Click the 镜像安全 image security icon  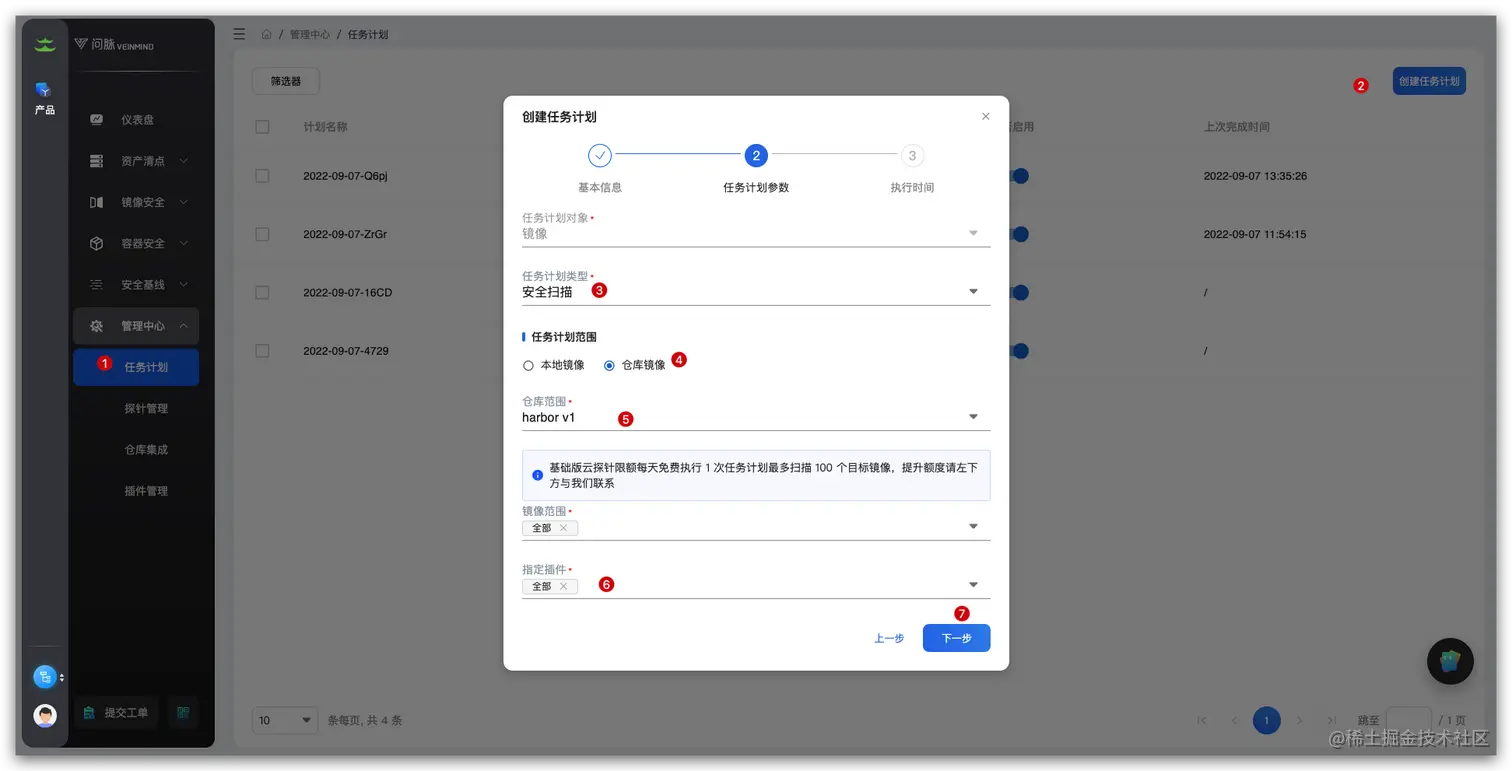(96, 202)
